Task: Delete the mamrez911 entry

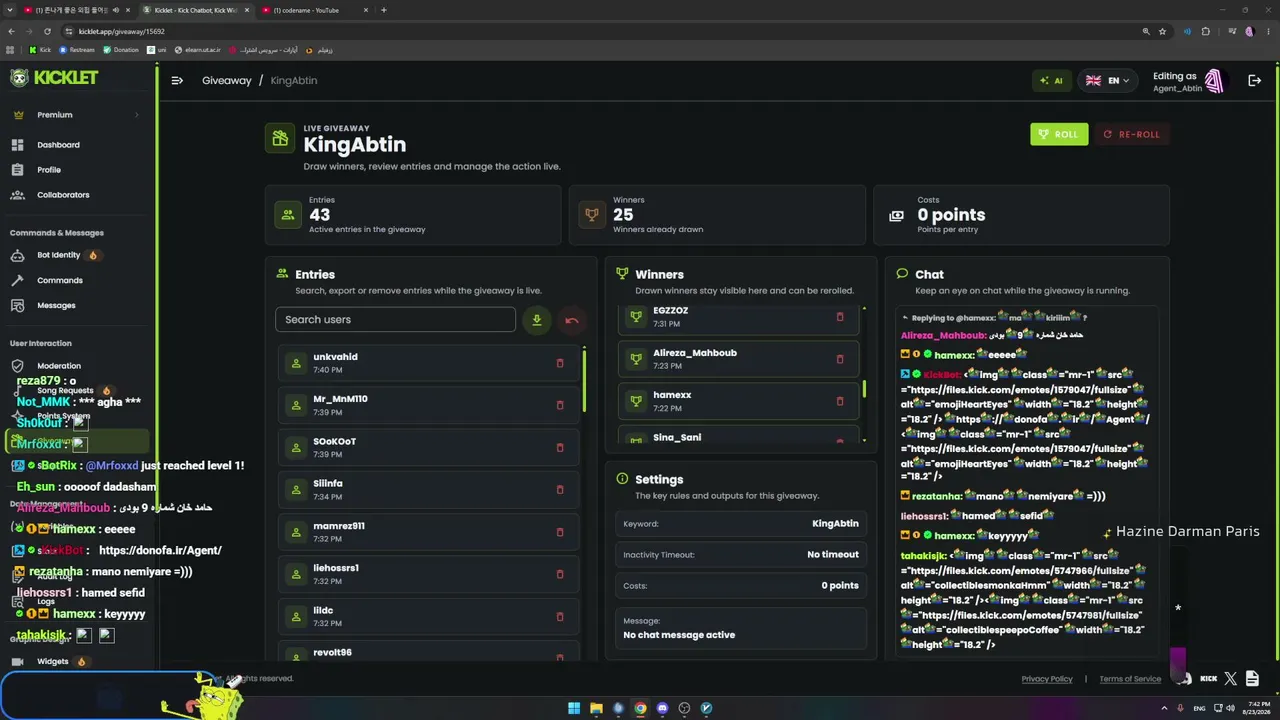Action: 560,532
